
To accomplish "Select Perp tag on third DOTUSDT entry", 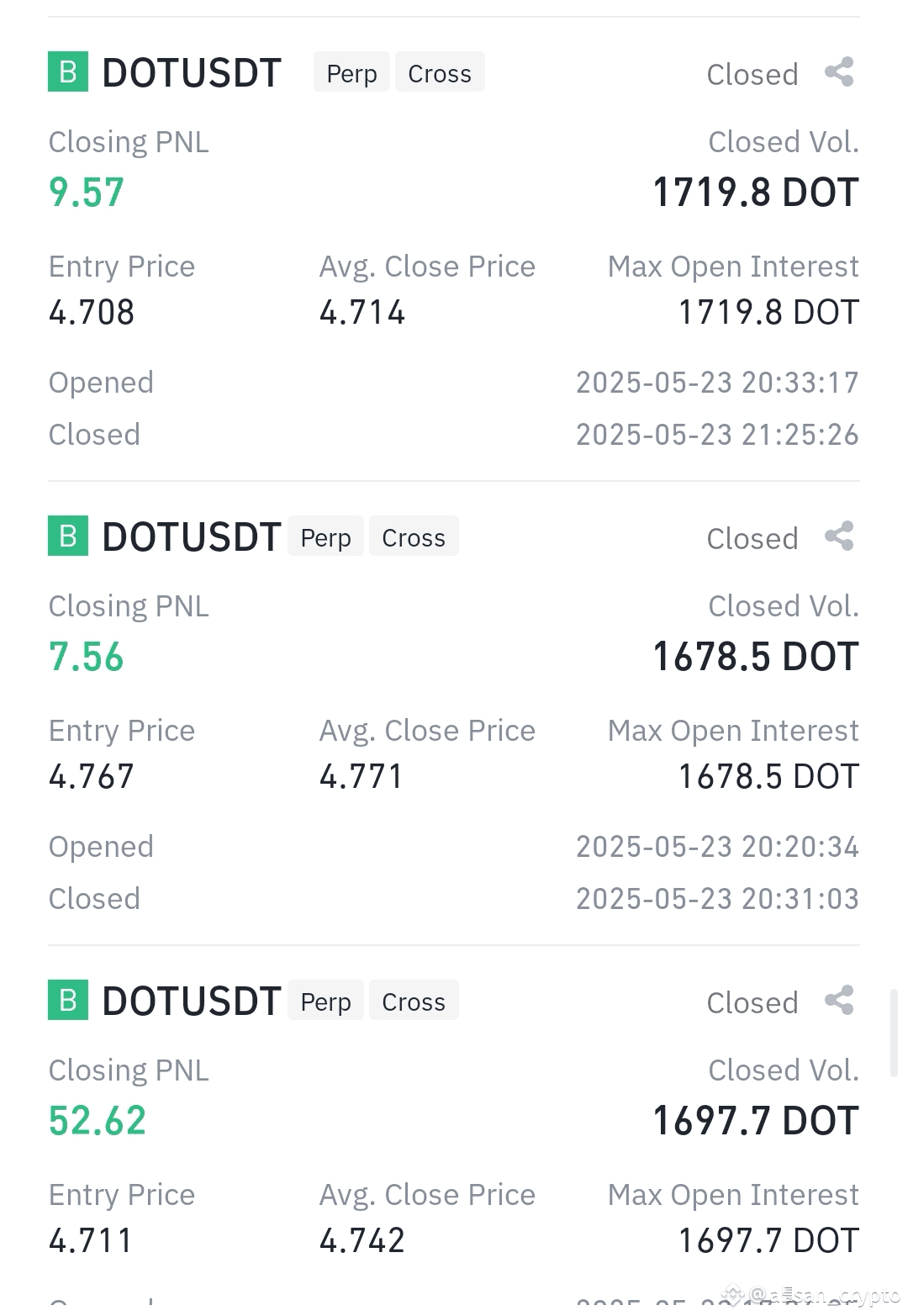I will [x=325, y=1001].
